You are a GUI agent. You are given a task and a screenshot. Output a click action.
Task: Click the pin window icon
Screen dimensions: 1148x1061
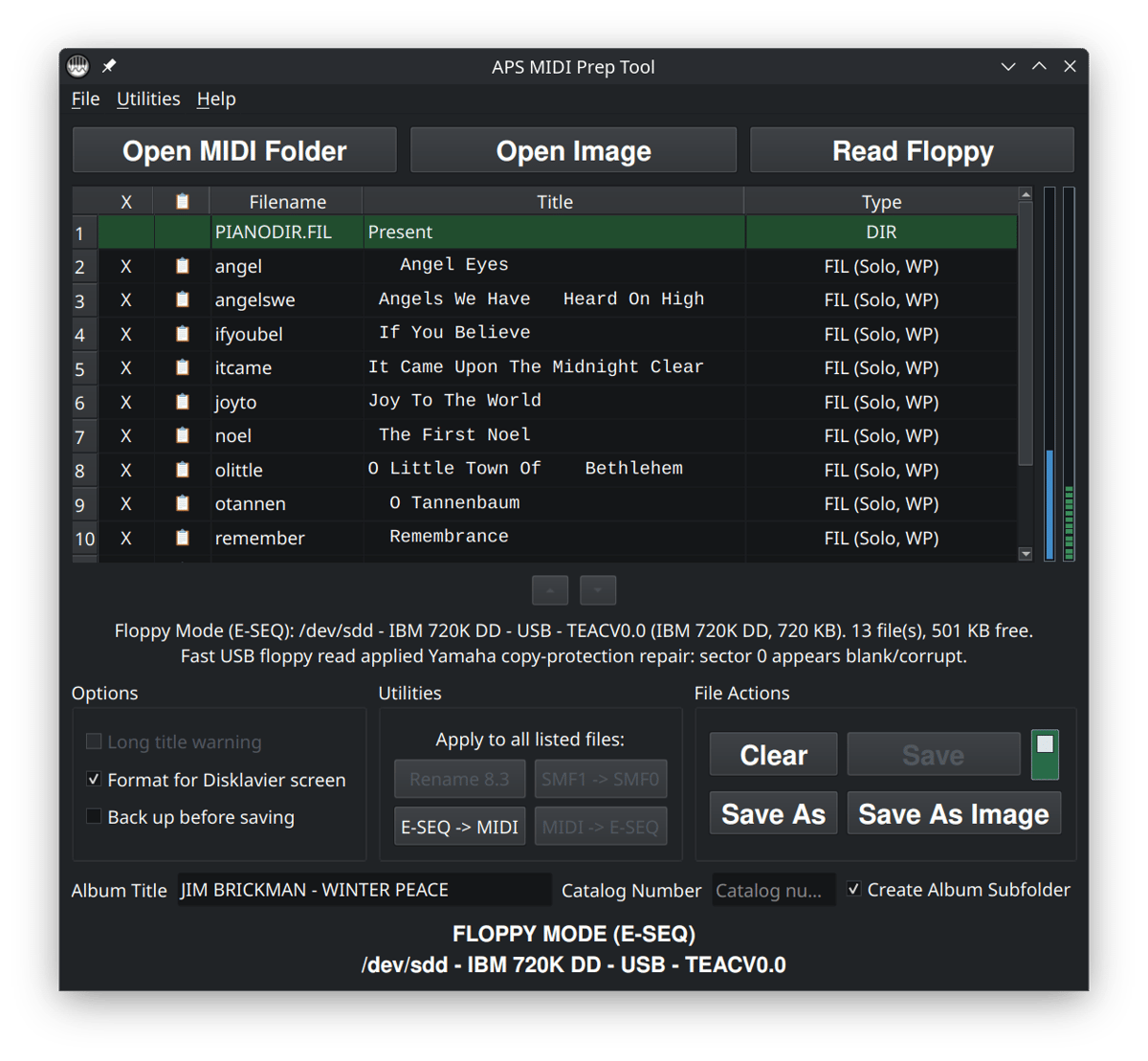point(109,66)
